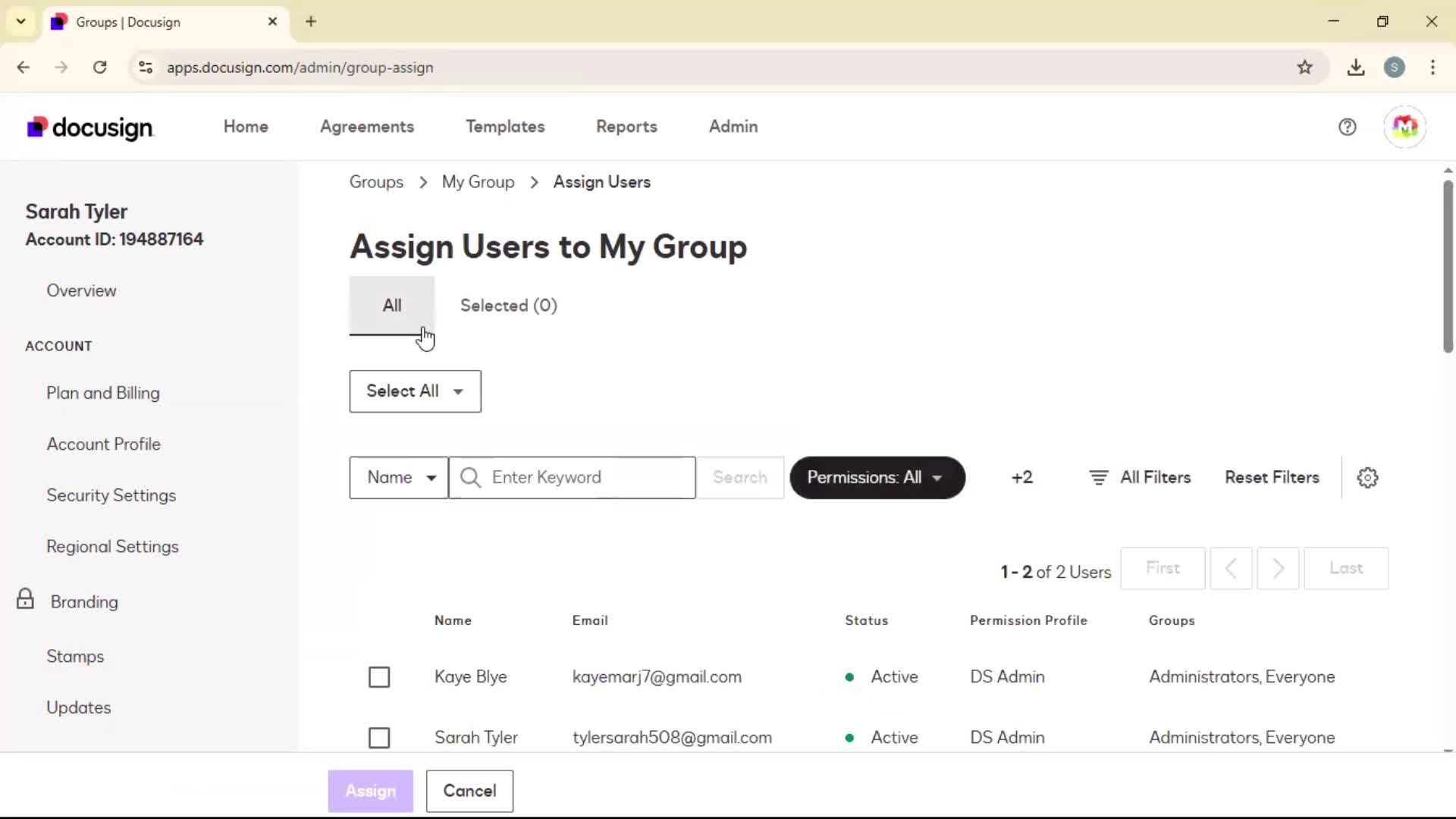Click the page vertical scrollbar thumb
The width and height of the screenshot is (1456, 819).
point(1448,265)
